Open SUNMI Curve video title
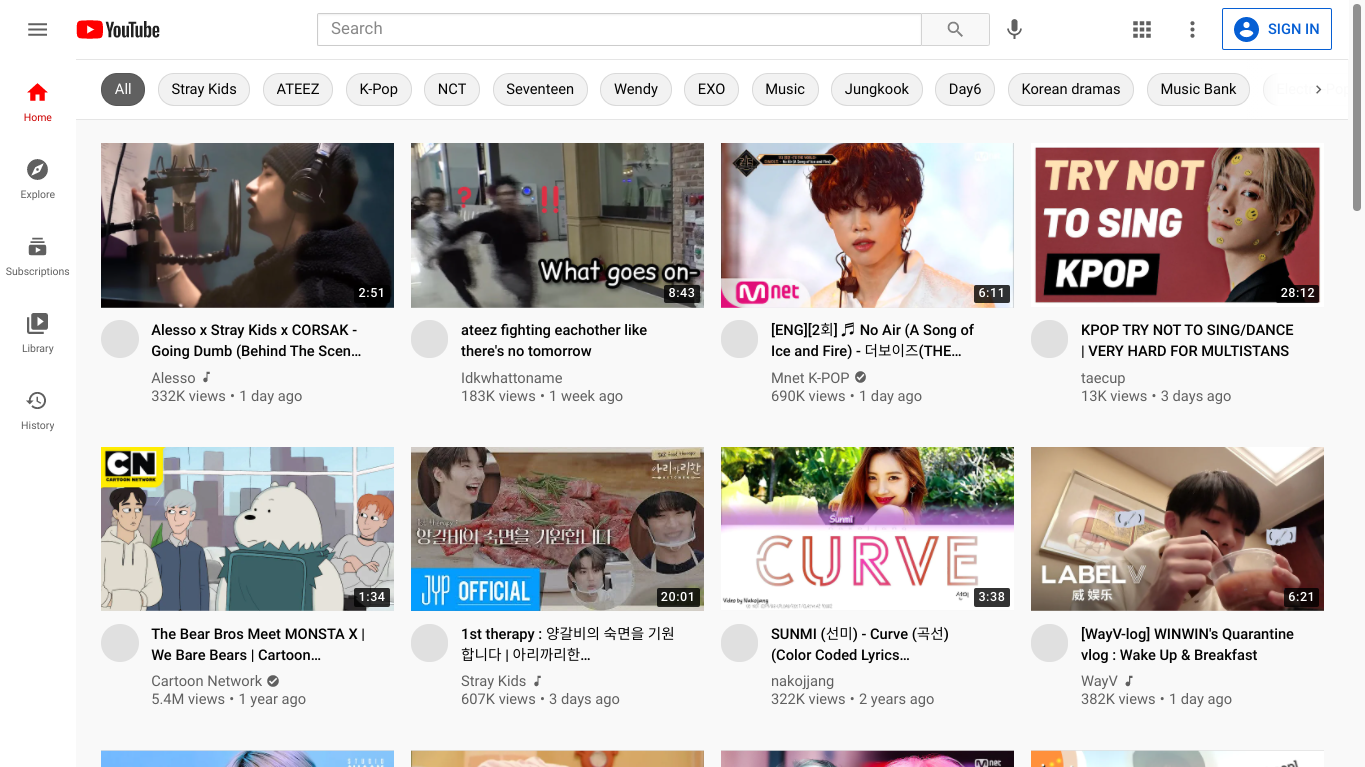1365x767 pixels. (860, 644)
